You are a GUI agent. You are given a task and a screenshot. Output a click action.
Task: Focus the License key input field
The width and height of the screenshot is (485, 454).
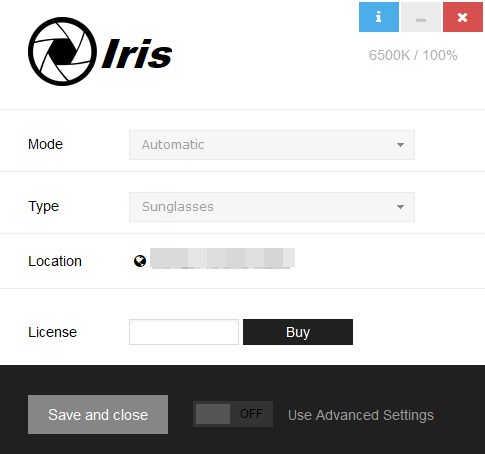tap(184, 332)
